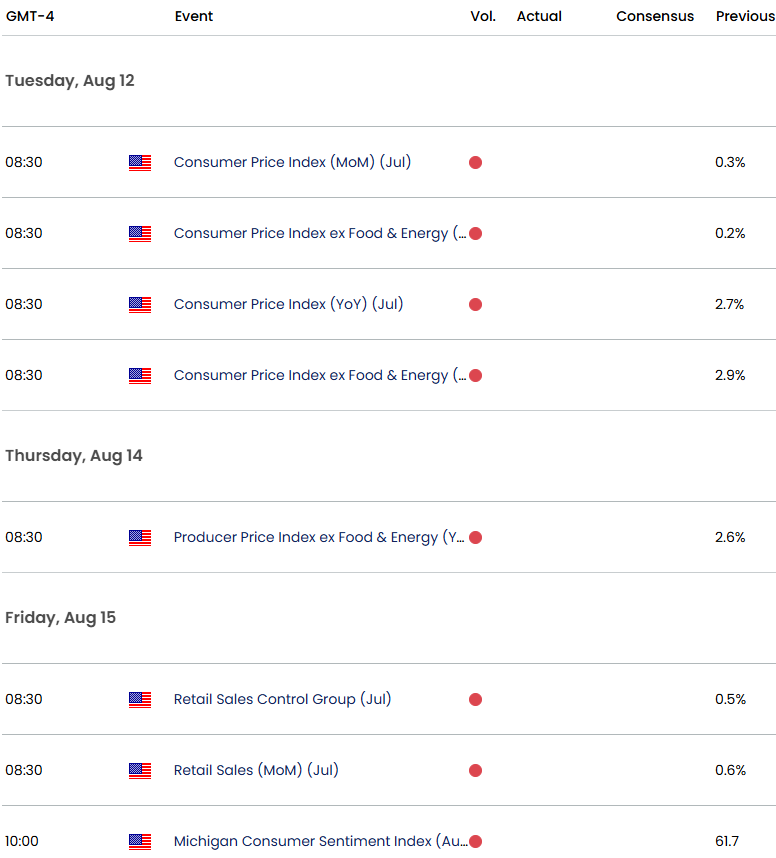The height and width of the screenshot is (858, 776).
Task: Click the Consensus column header
Action: click(x=655, y=16)
